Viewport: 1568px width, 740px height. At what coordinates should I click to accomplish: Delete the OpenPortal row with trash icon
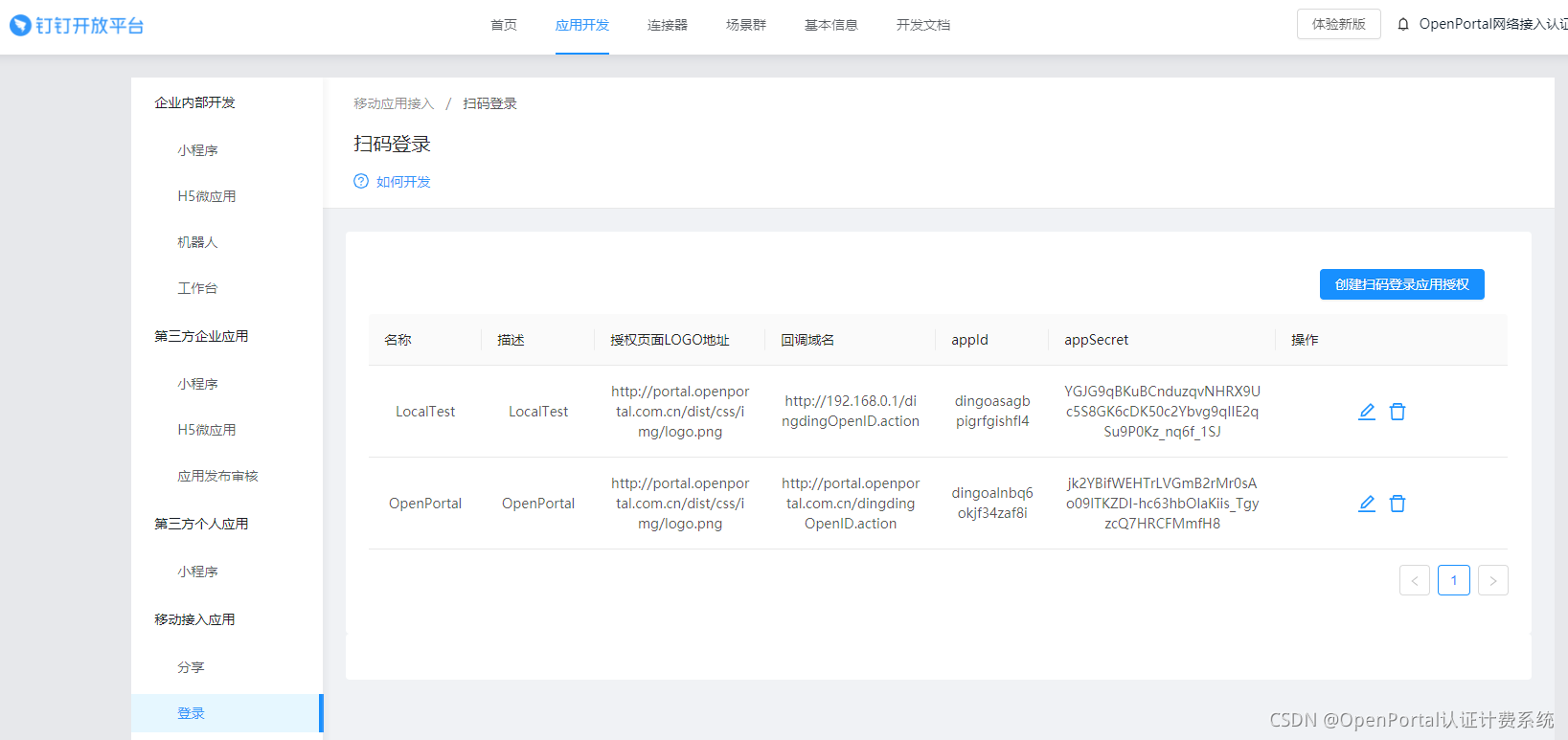[x=1398, y=504]
